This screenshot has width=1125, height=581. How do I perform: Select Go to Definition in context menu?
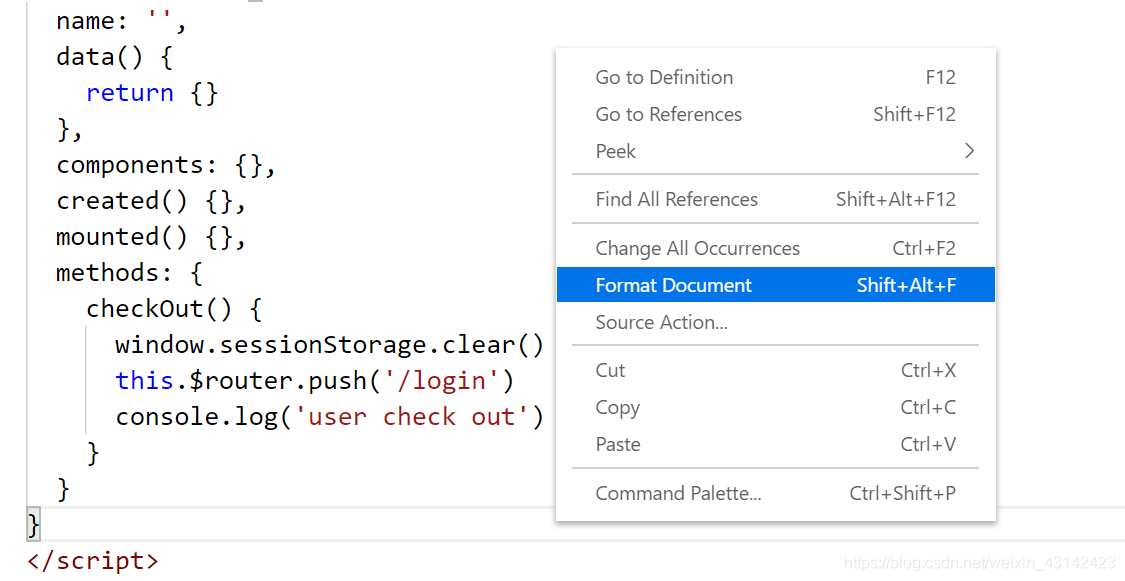[664, 77]
